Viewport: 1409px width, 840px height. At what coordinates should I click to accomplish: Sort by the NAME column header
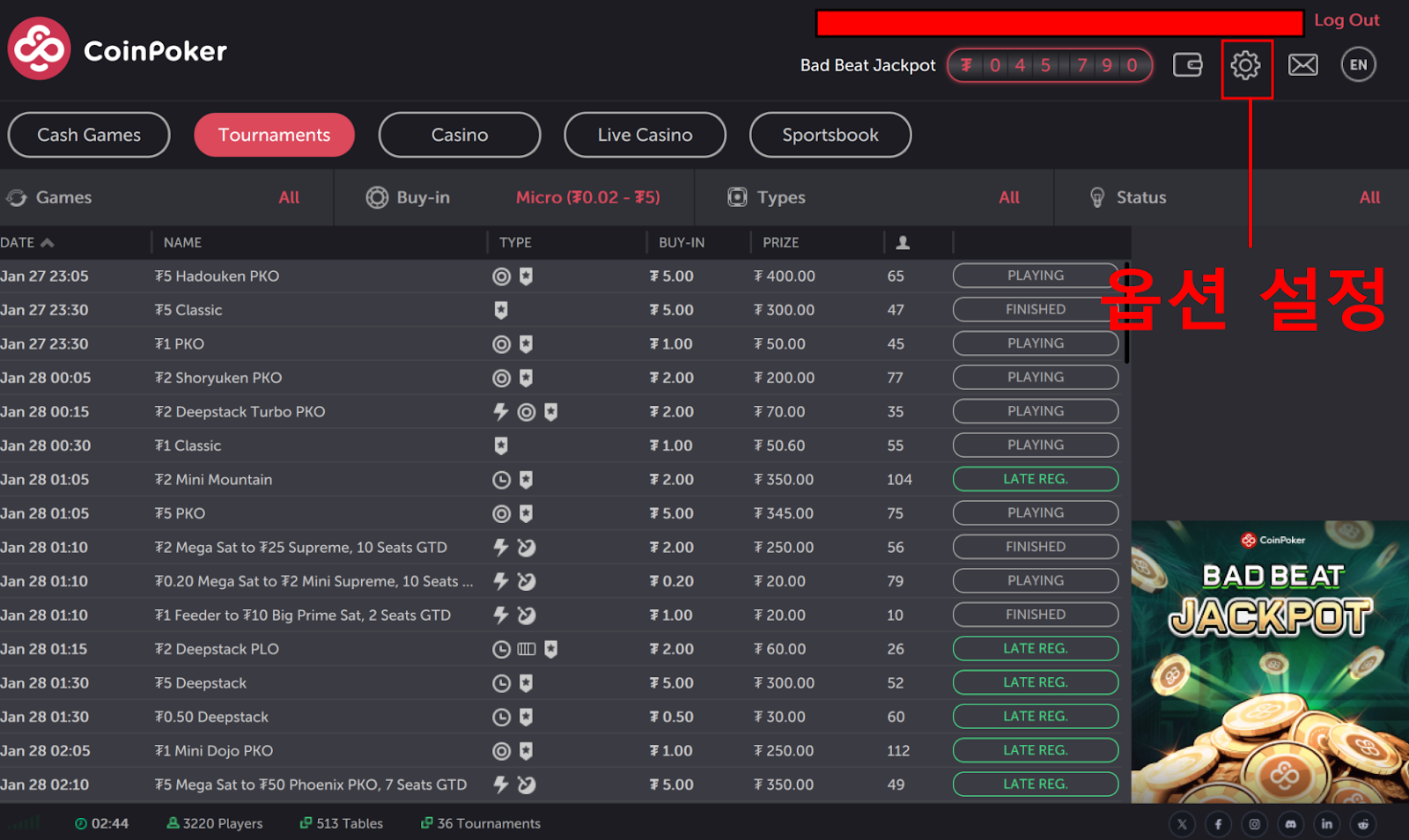pyautogui.click(x=182, y=242)
